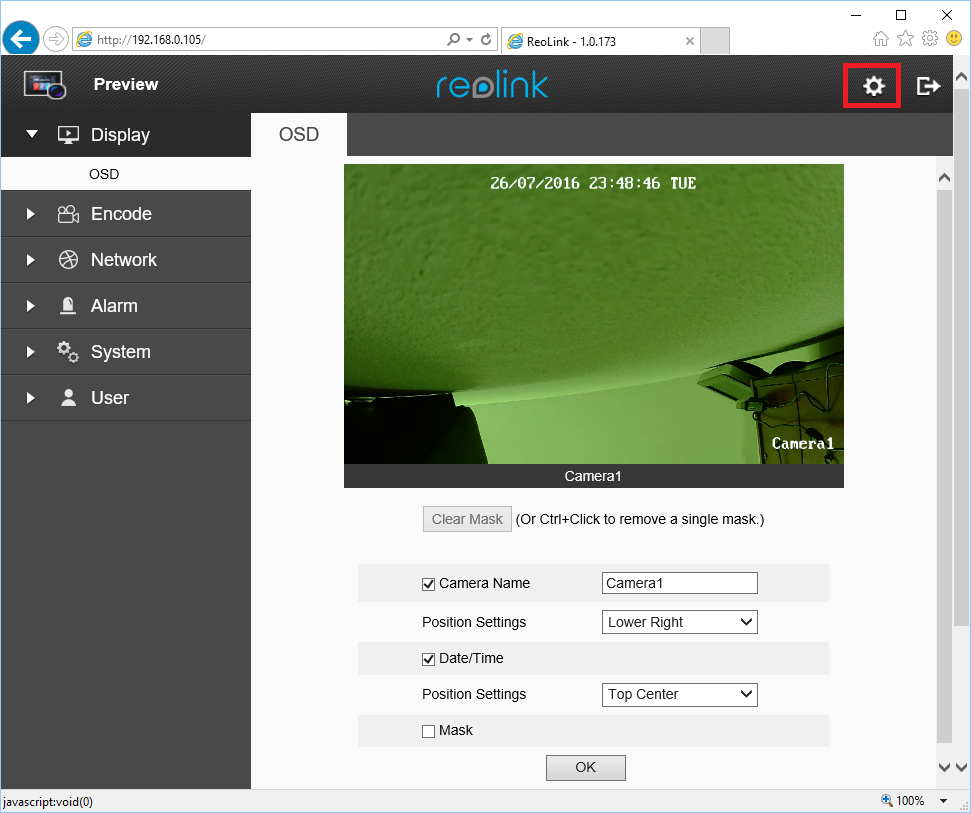Select the OSD tab
This screenshot has width=971, height=813.
[299, 135]
